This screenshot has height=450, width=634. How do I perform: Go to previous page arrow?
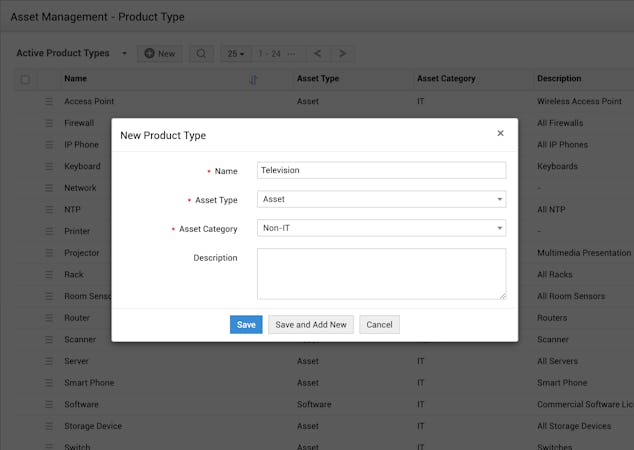(318, 53)
